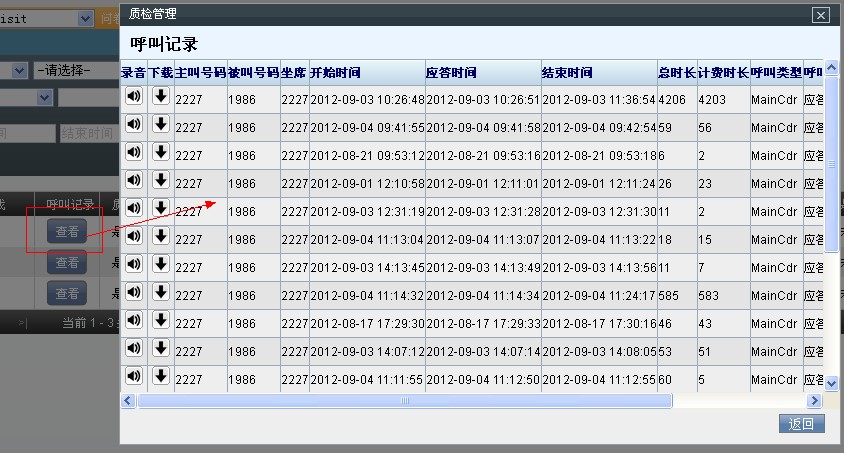Click horizontal scrollbar left arrow
844x453 pixels.
pos(128,401)
